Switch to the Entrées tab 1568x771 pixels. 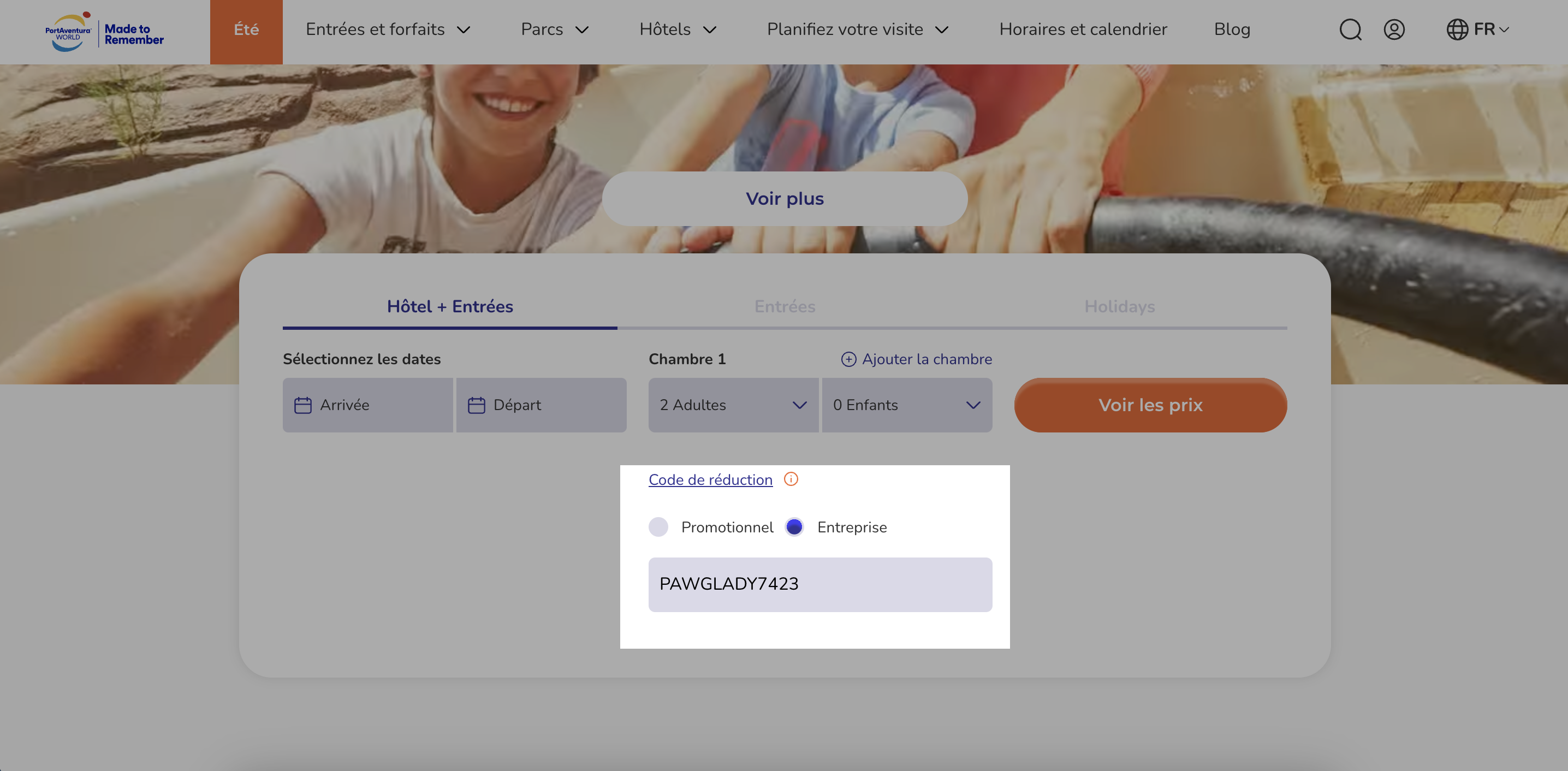pyautogui.click(x=785, y=306)
